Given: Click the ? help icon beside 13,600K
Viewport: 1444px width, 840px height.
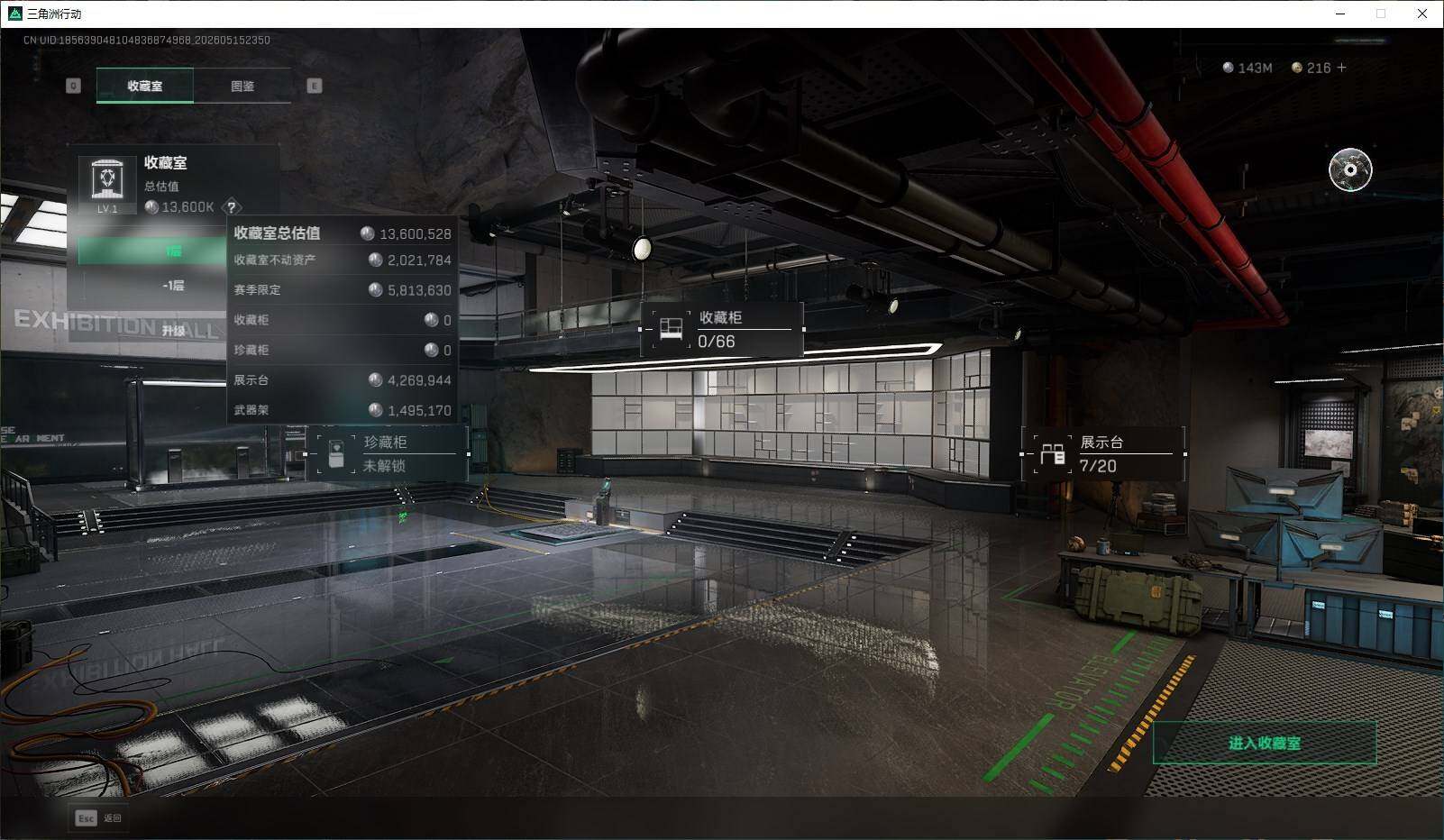Looking at the screenshot, I should pos(231,207).
